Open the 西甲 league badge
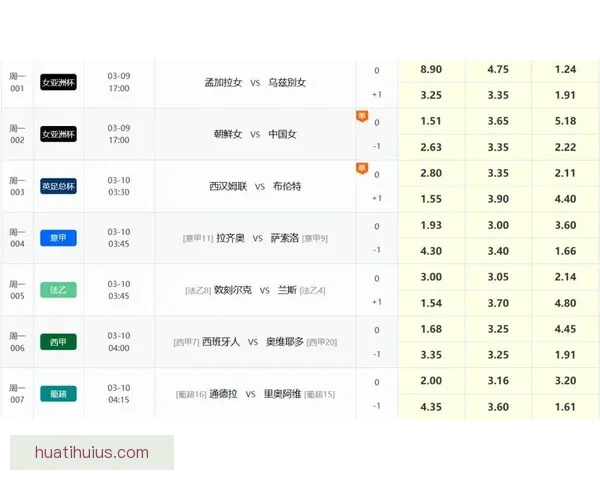 pyautogui.click(x=59, y=342)
